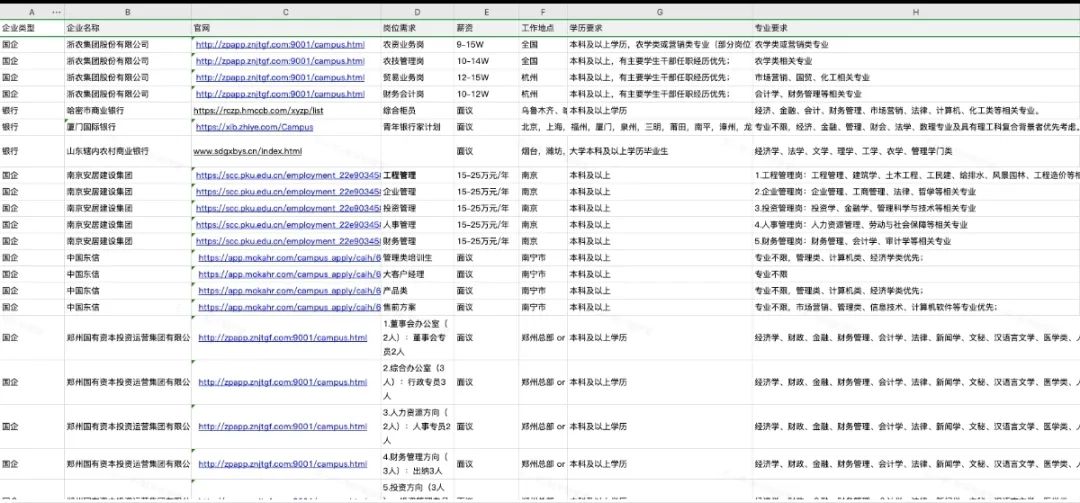The width and height of the screenshot is (1080, 503).
Task: Select the 经济学、法学、文学、理学 majors cell
Action: point(916,150)
